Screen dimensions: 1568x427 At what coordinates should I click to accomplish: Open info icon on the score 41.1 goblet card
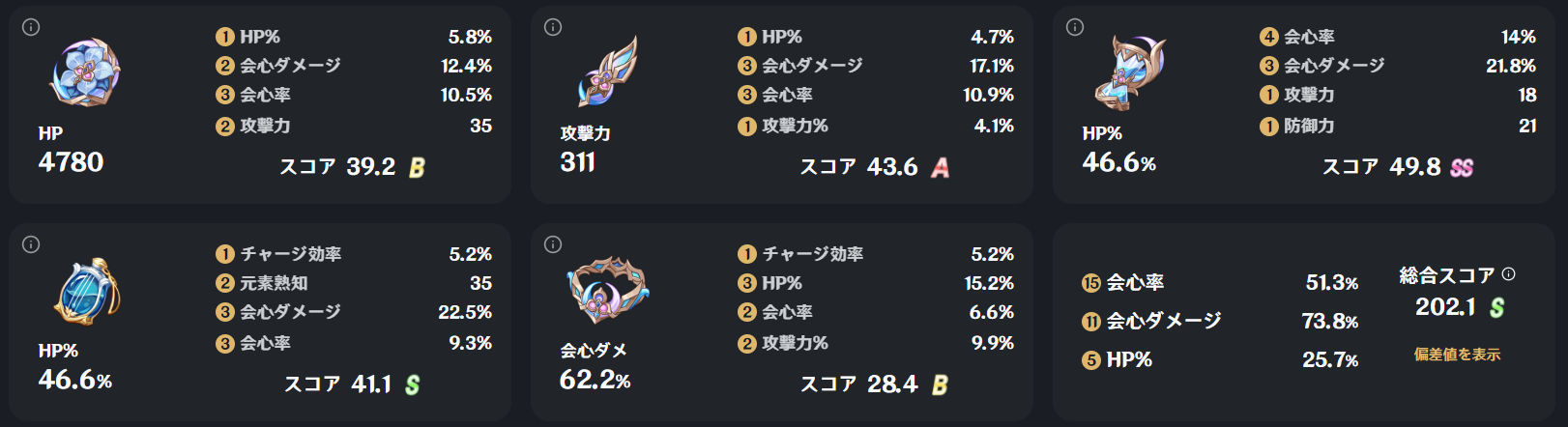(x=31, y=244)
